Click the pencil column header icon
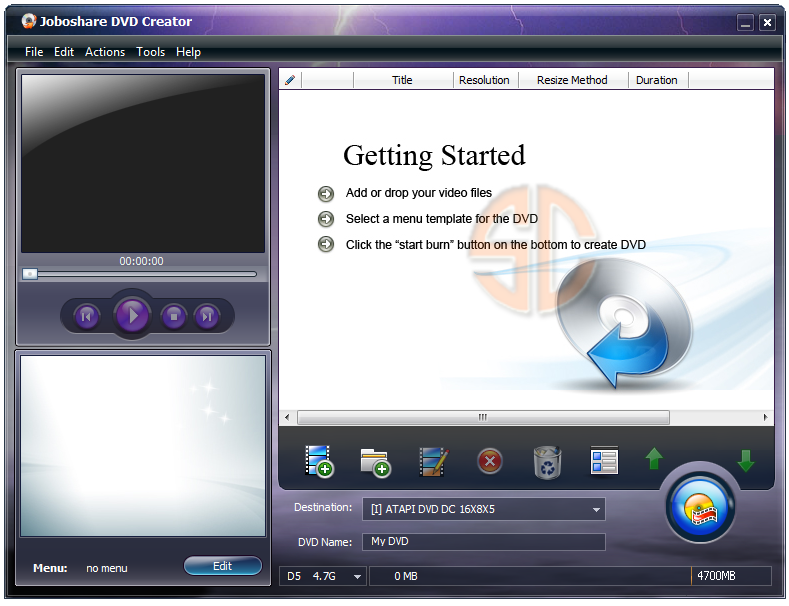789x606 pixels. (290, 80)
